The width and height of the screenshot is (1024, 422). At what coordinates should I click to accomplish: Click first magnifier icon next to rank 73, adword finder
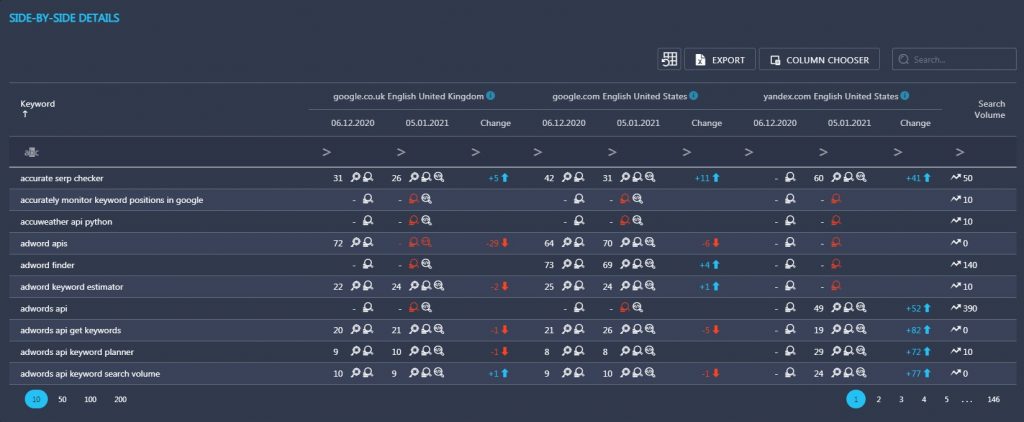(x=566, y=265)
